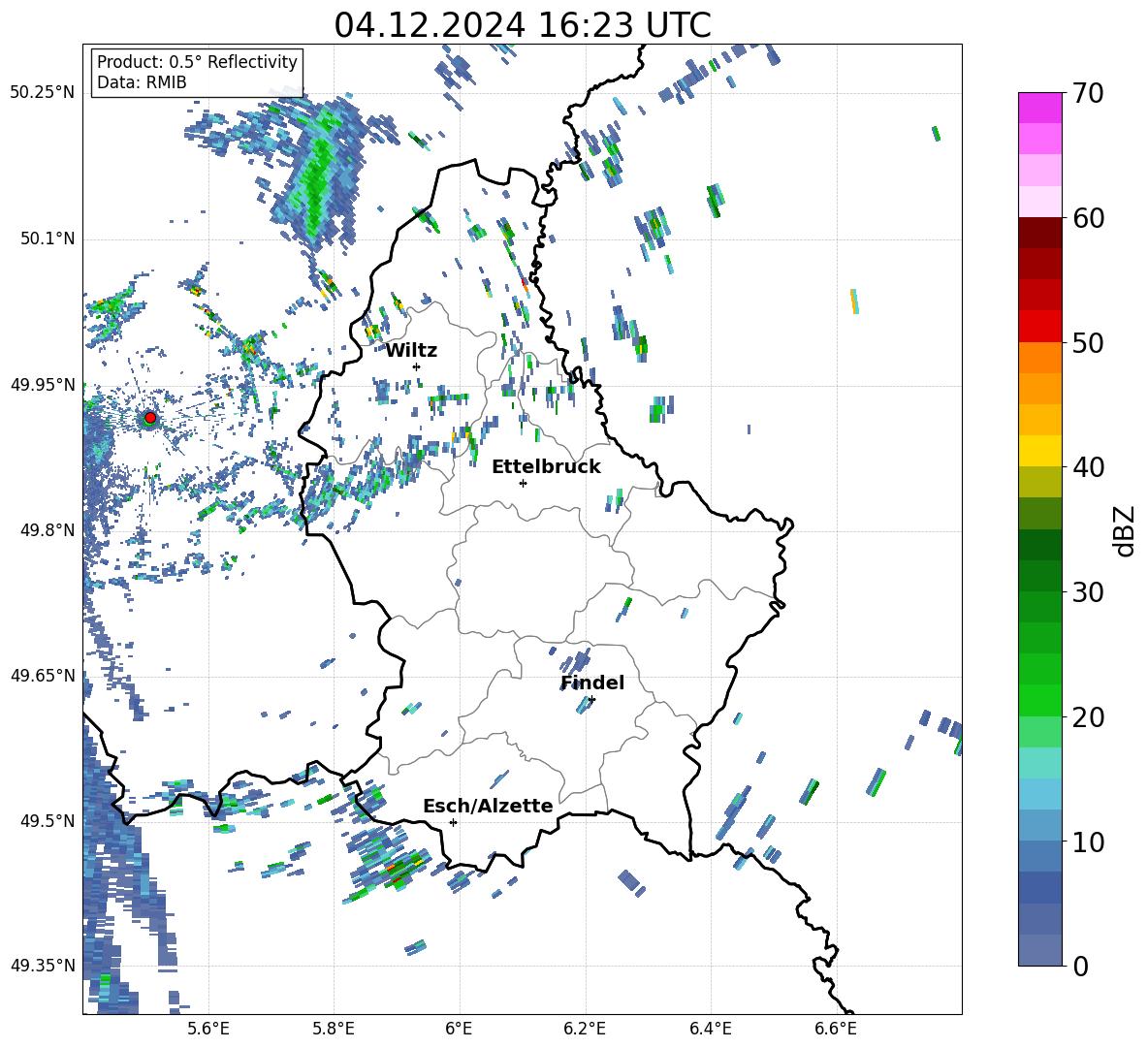Click the light blue colorbar segment near 13
The image size is (1148, 1048).
click(x=1040, y=794)
